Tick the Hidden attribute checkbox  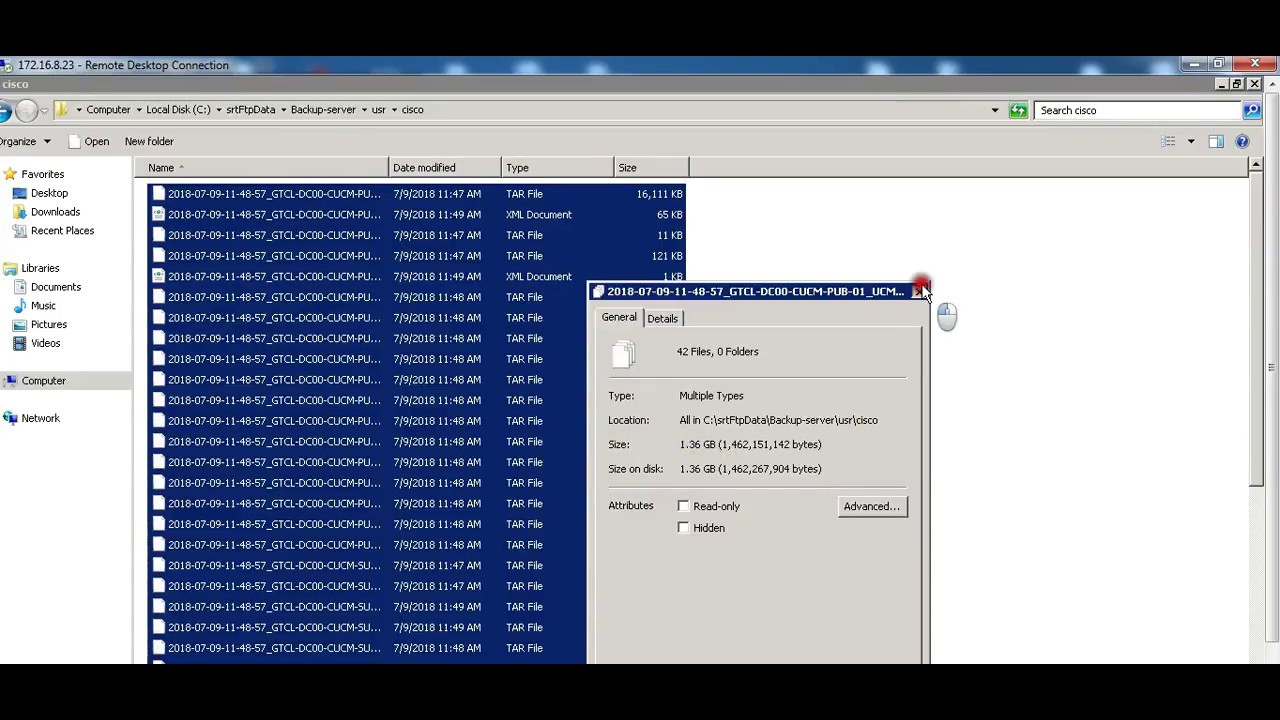pos(684,528)
